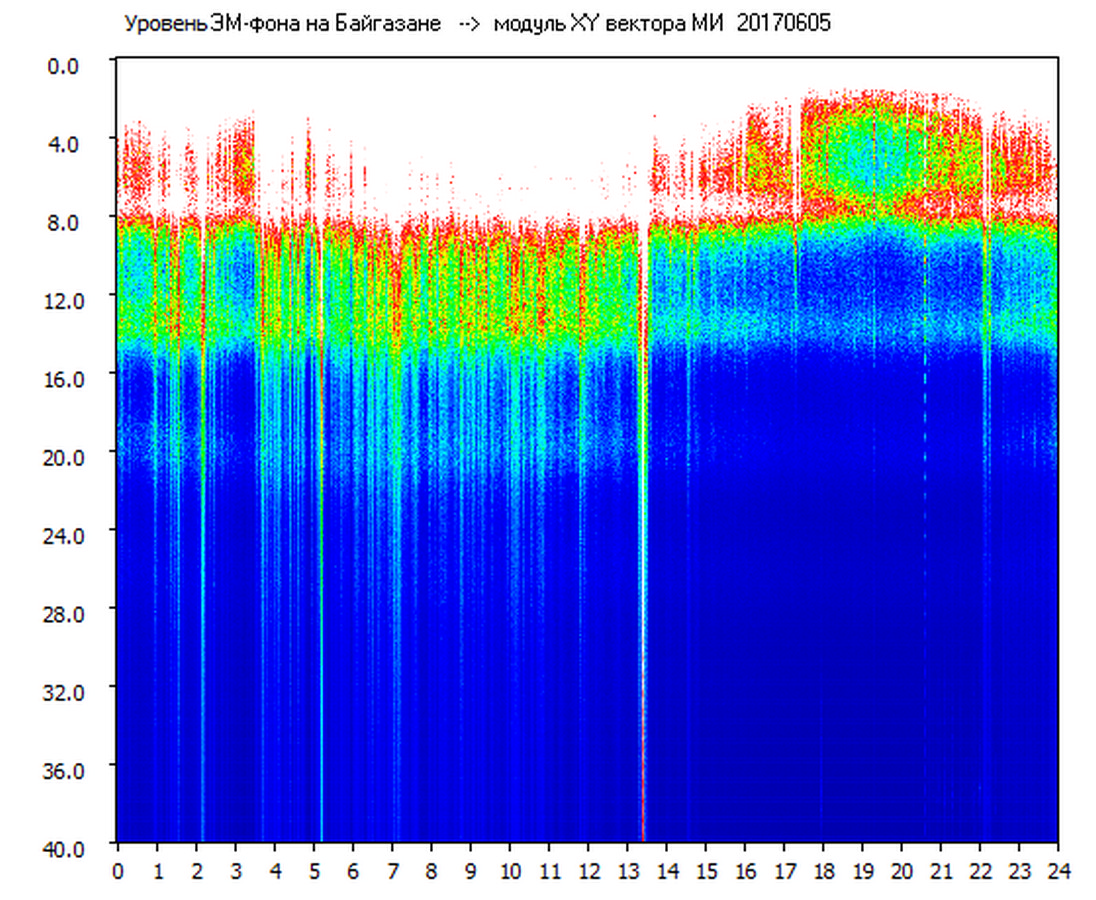This screenshot has width=1096, height=900.
Task: Click the x-axis hour label 10
Action: click(510, 871)
